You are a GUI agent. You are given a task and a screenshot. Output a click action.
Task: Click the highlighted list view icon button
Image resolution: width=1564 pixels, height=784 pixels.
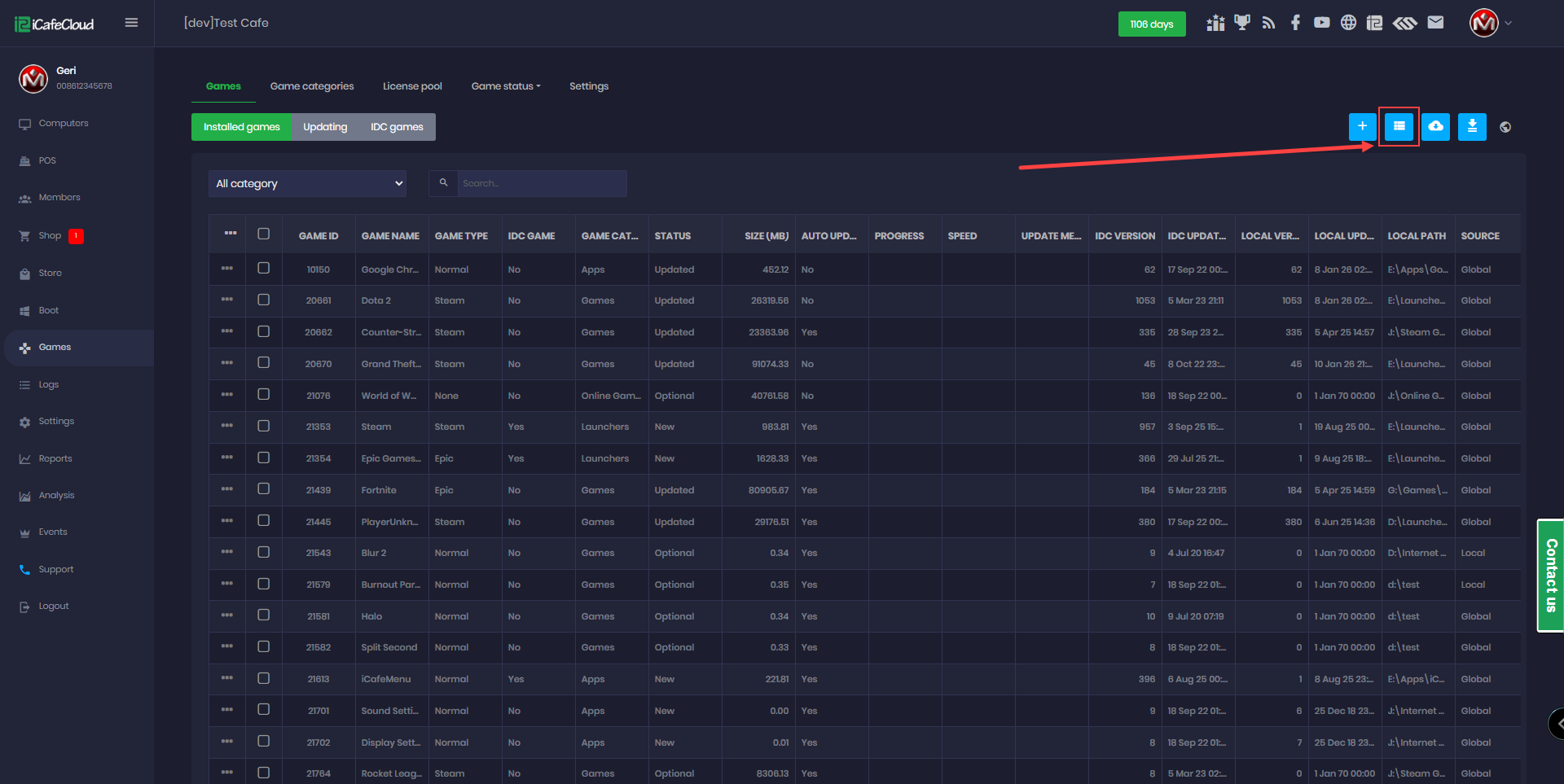1399,126
